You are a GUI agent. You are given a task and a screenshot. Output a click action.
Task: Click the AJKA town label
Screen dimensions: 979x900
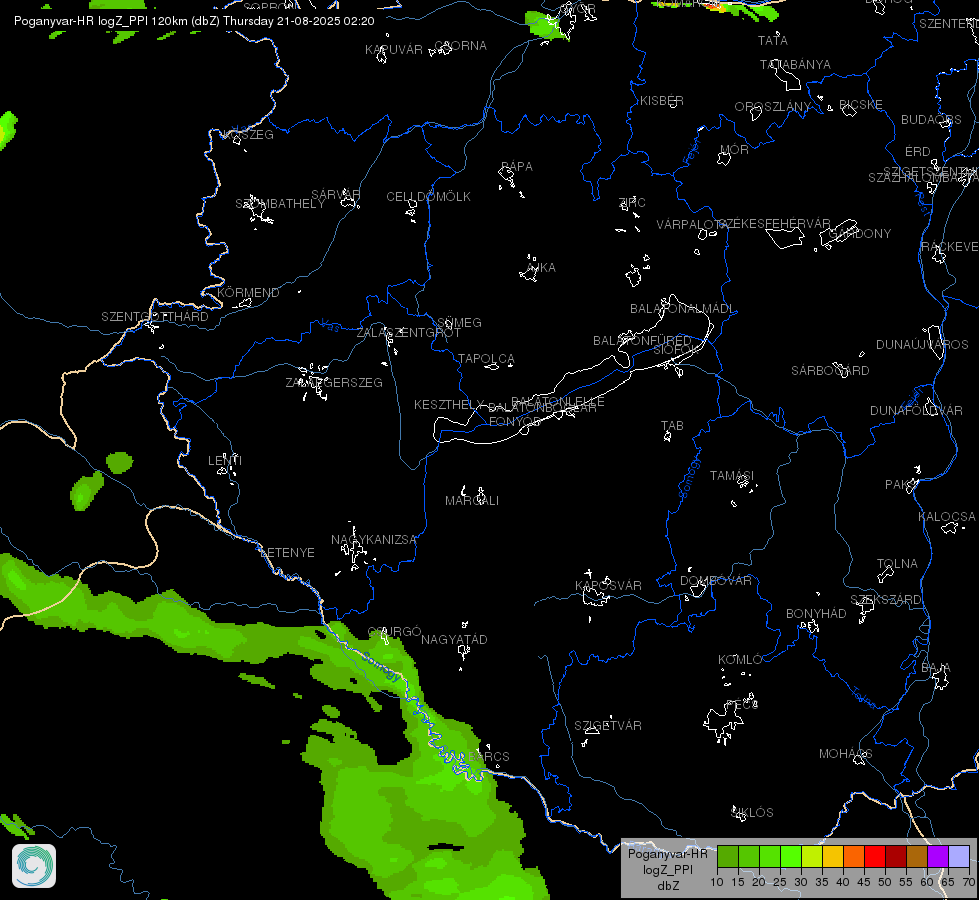[x=541, y=268]
